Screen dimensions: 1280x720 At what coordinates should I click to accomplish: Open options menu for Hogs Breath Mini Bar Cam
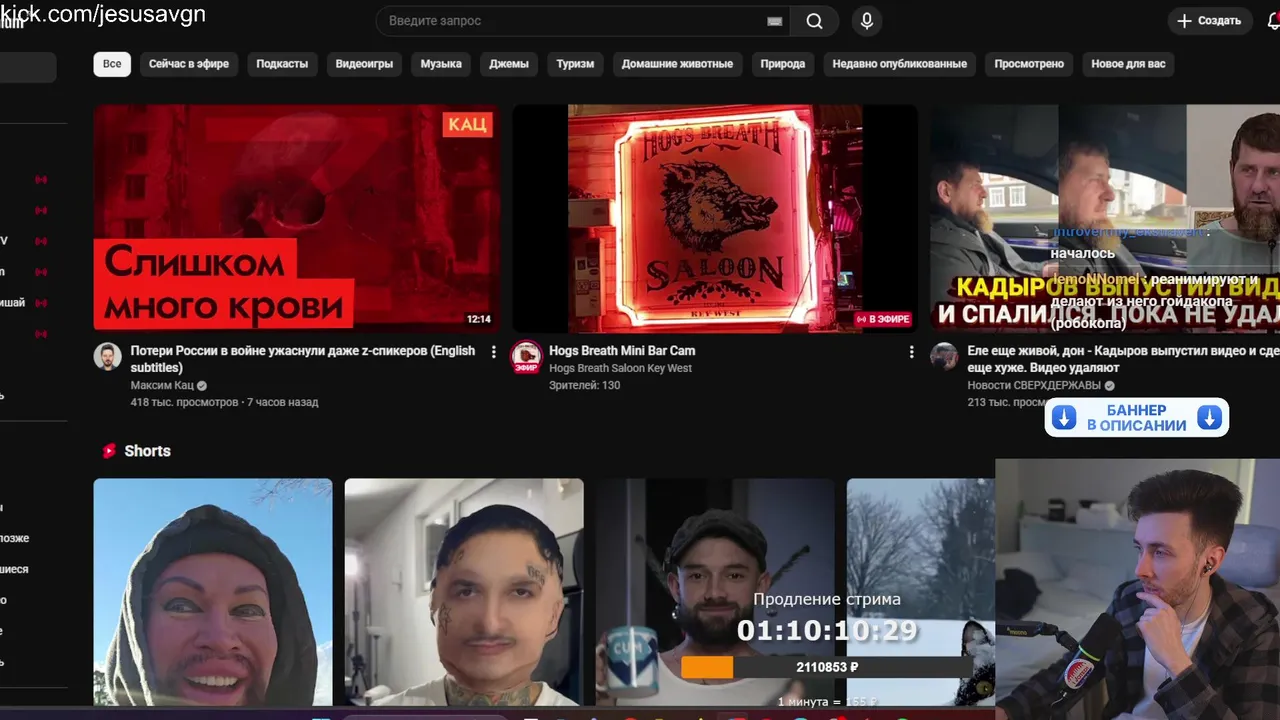[x=911, y=352]
